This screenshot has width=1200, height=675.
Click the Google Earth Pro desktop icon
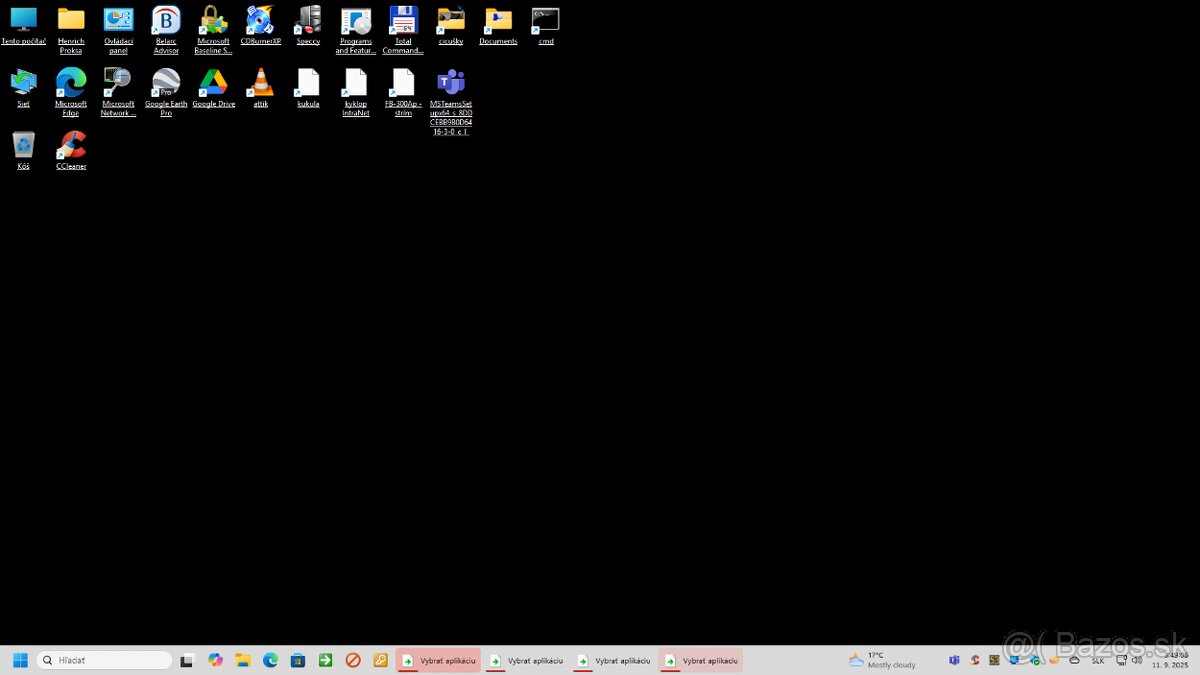pyautogui.click(x=166, y=82)
